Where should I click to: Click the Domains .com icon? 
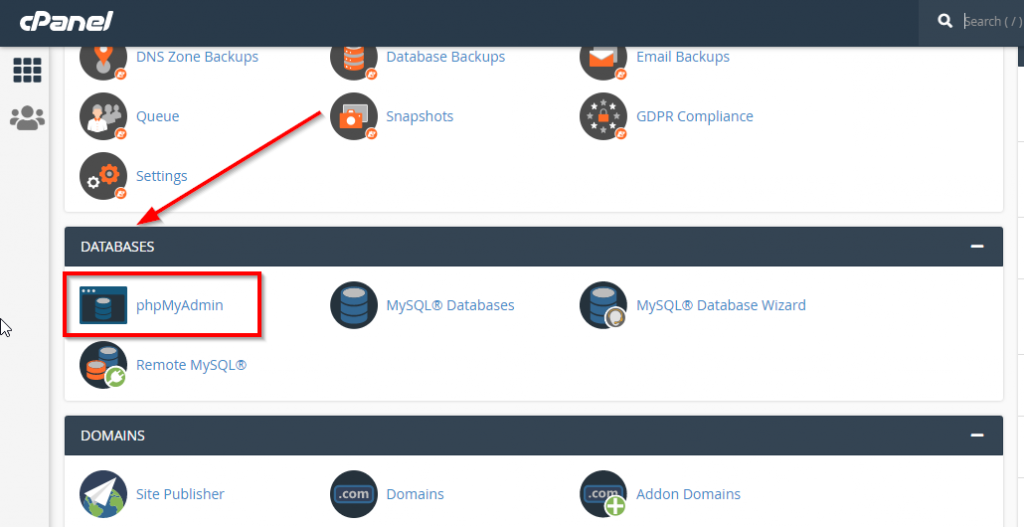353,494
